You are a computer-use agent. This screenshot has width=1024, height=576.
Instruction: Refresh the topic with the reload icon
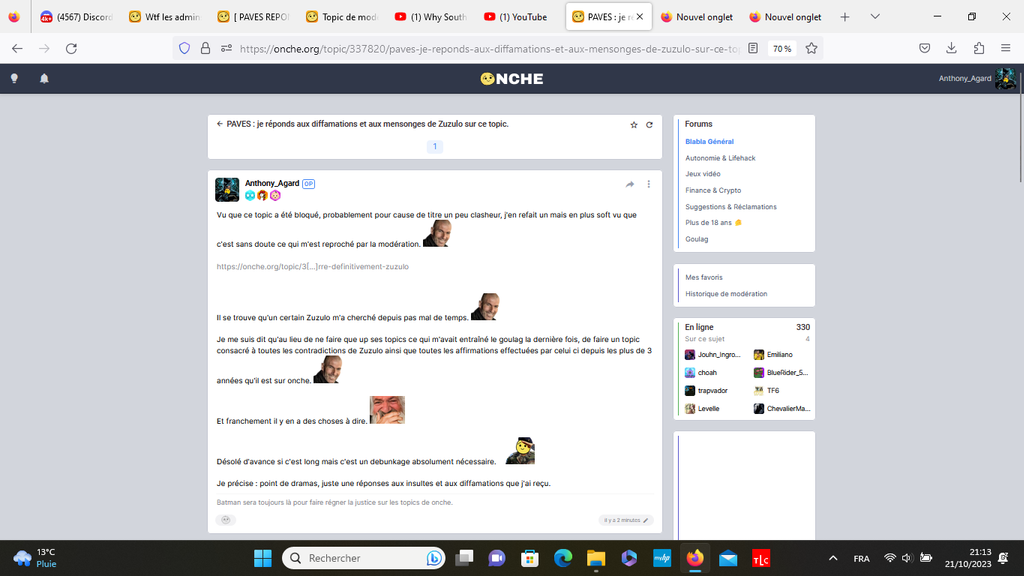click(649, 125)
